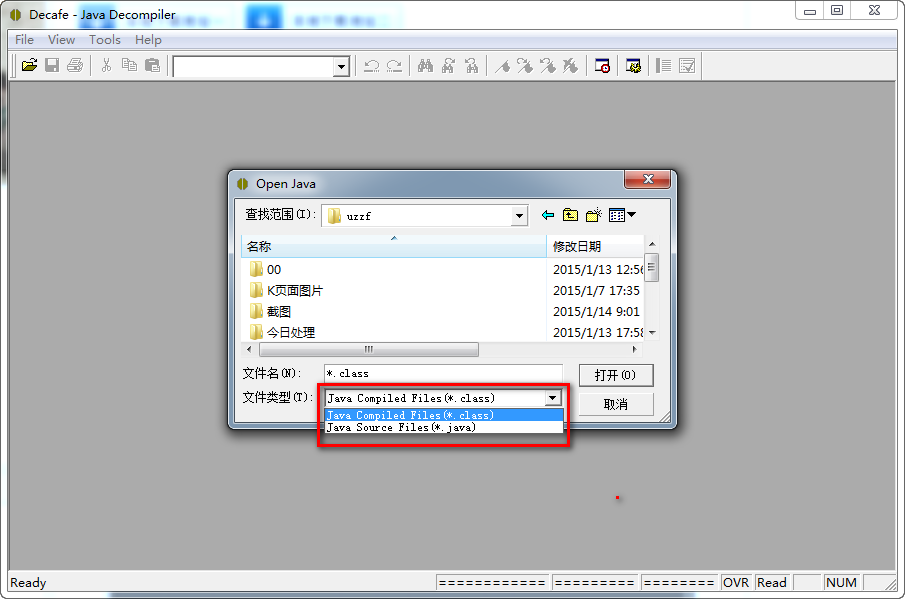905x599 pixels.
Task: Click the Ready status bar text
Action: (x=28, y=582)
